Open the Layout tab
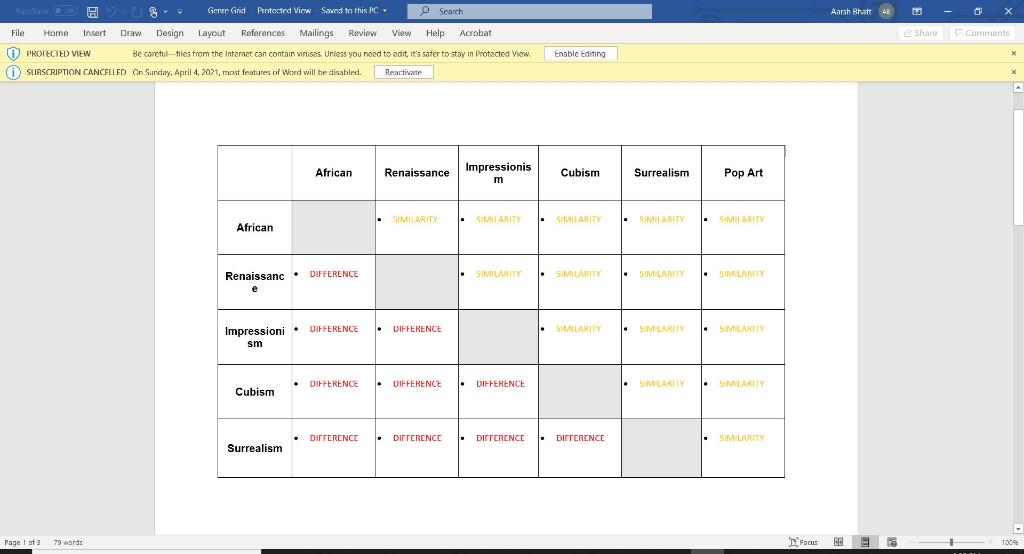The width and height of the screenshot is (1024, 554). click(212, 33)
